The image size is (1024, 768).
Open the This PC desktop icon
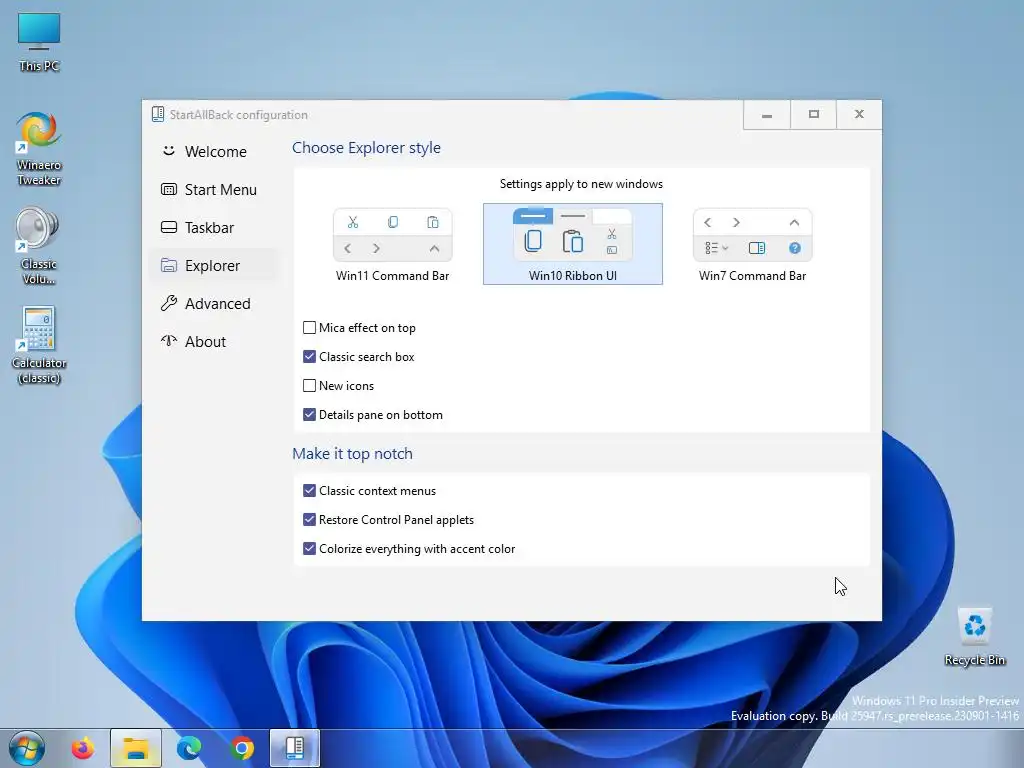click(x=39, y=42)
